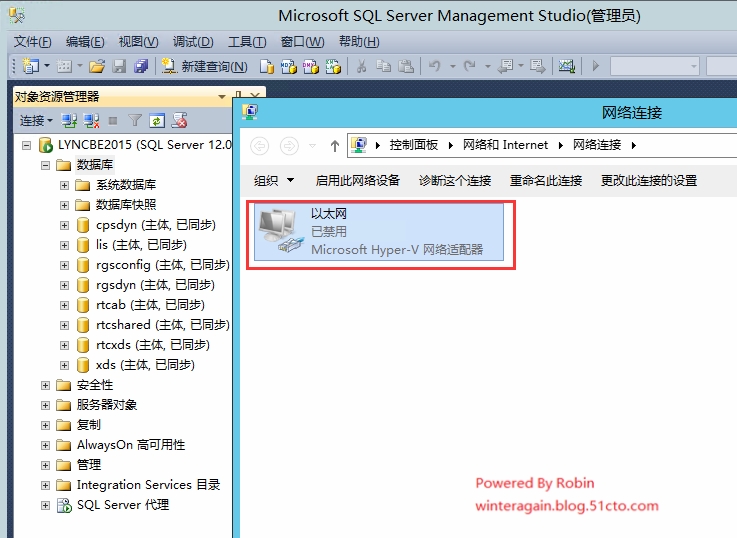The image size is (737, 538).
Task: Click the Analysis Services DMX Query icon
Action: click(311, 66)
